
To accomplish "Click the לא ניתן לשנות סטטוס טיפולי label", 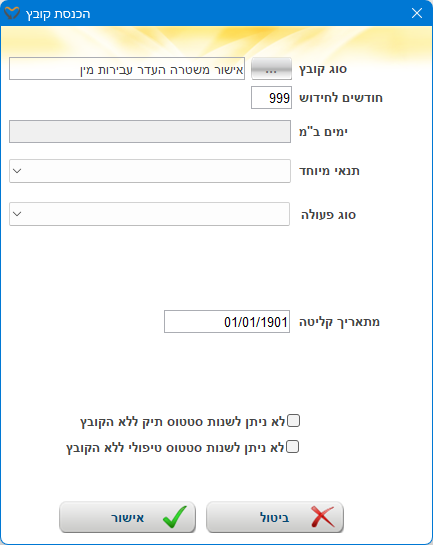I will (176, 447).
